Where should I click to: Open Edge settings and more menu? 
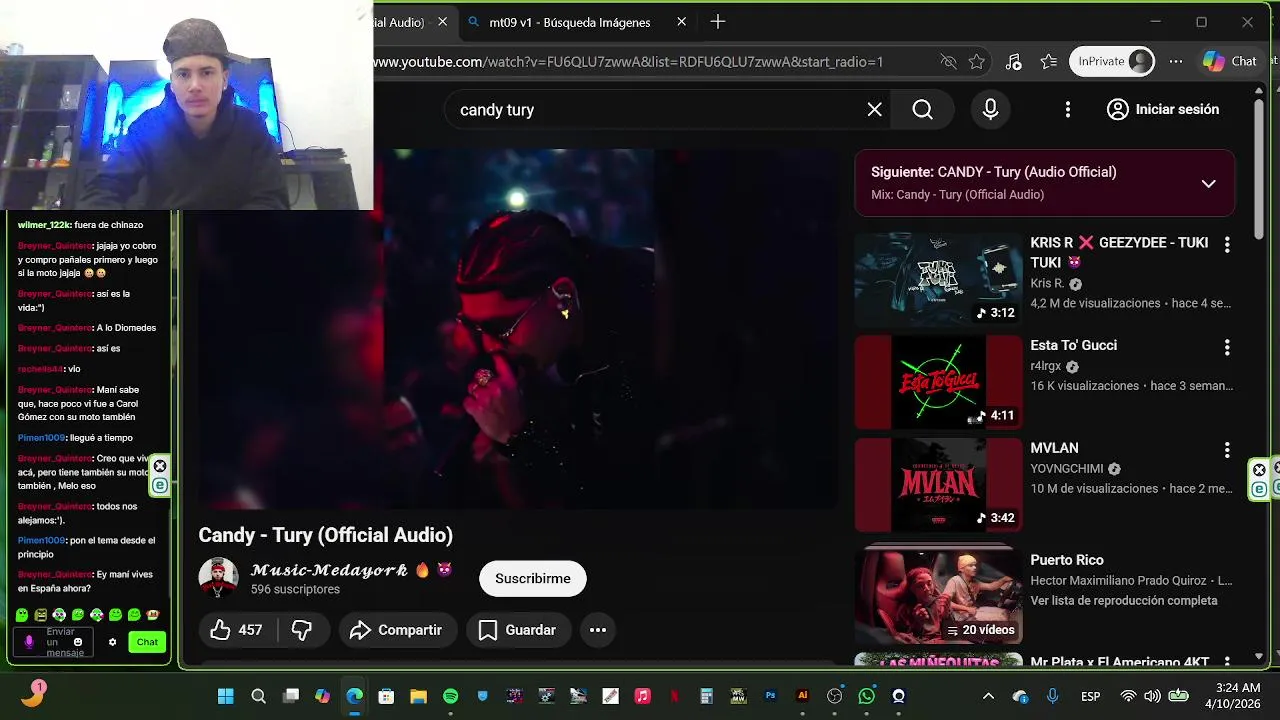(1176, 62)
